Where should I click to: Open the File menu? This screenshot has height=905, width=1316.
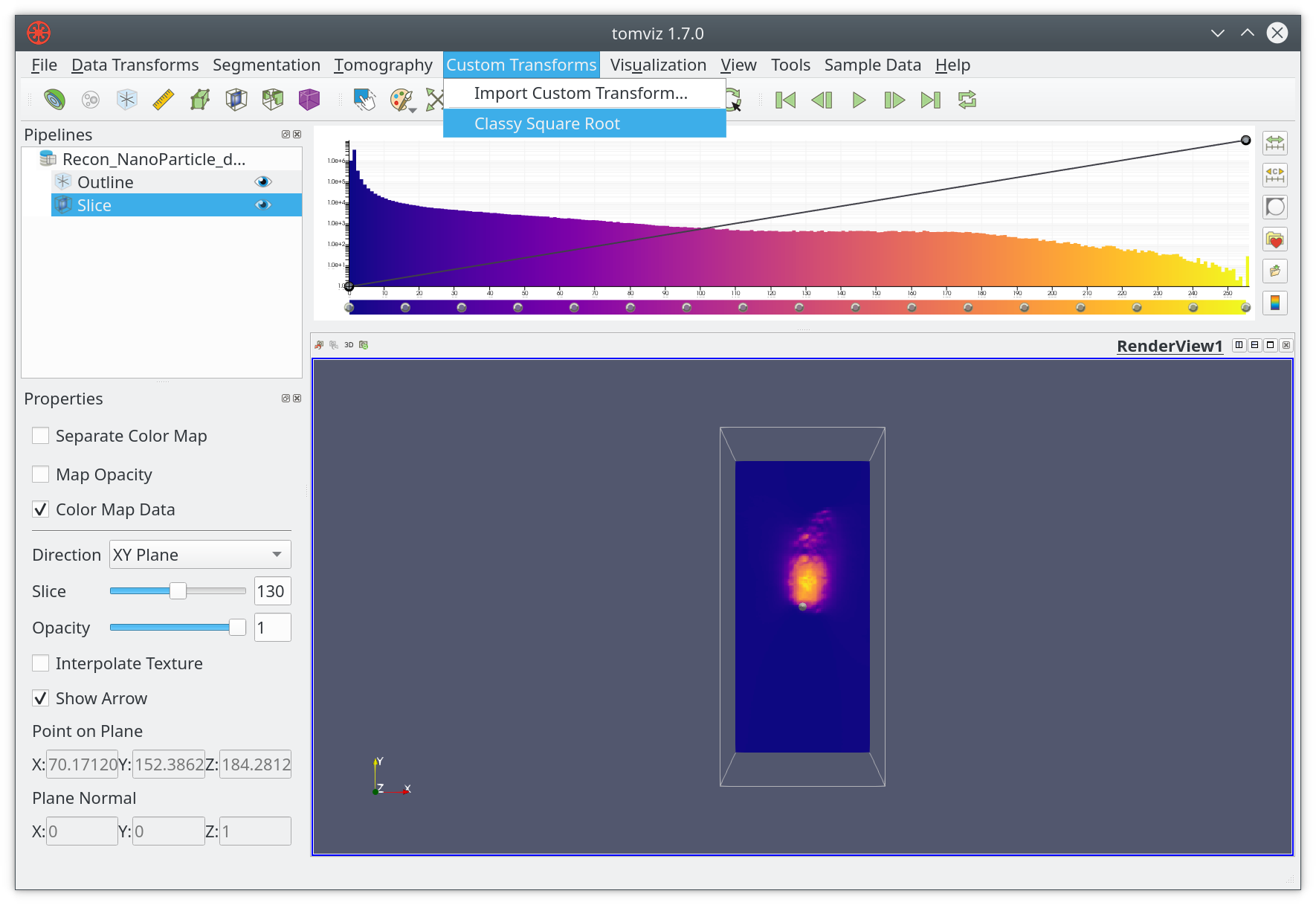pos(44,65)
